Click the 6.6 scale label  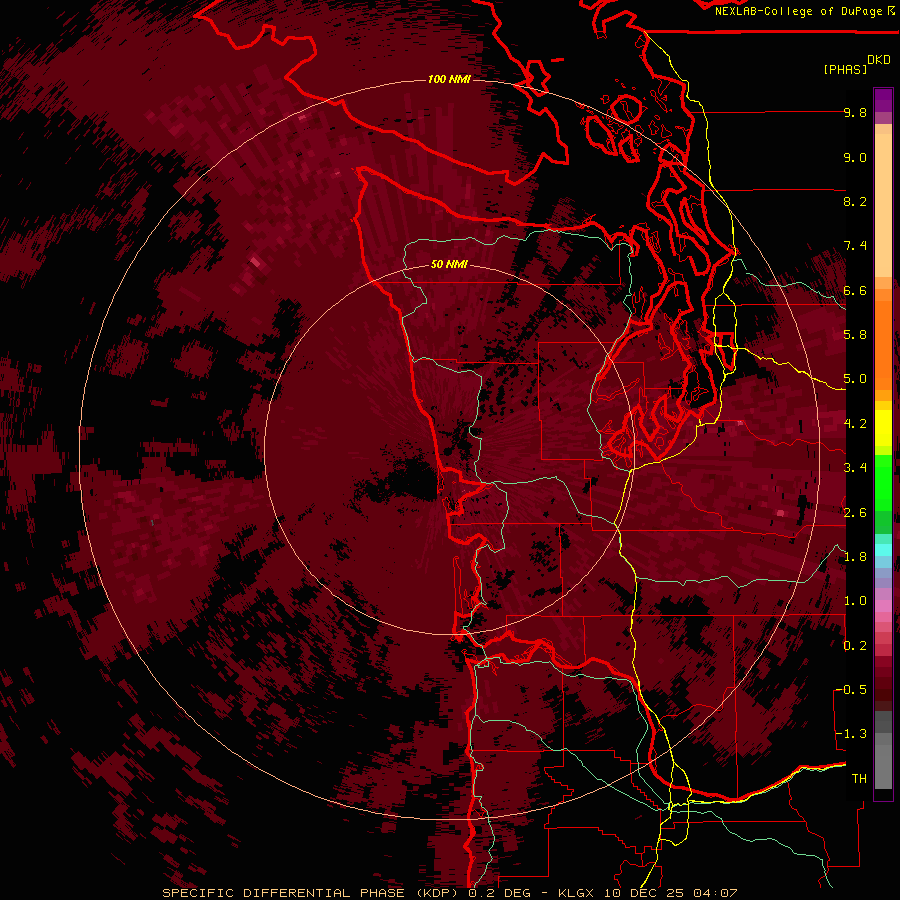pos(855,290)
